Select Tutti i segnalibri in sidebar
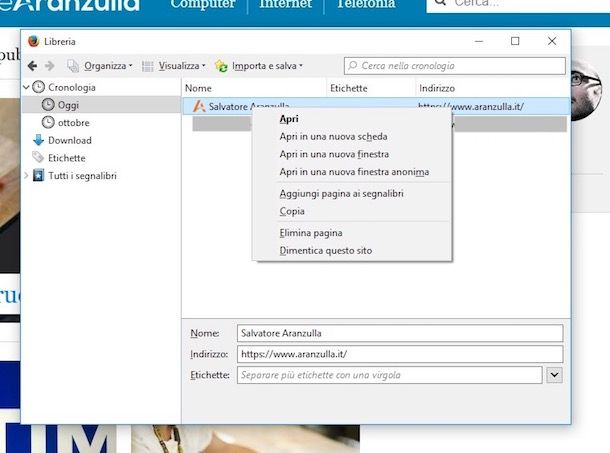This screenshot has width=610, height=453. click(82, 176)
